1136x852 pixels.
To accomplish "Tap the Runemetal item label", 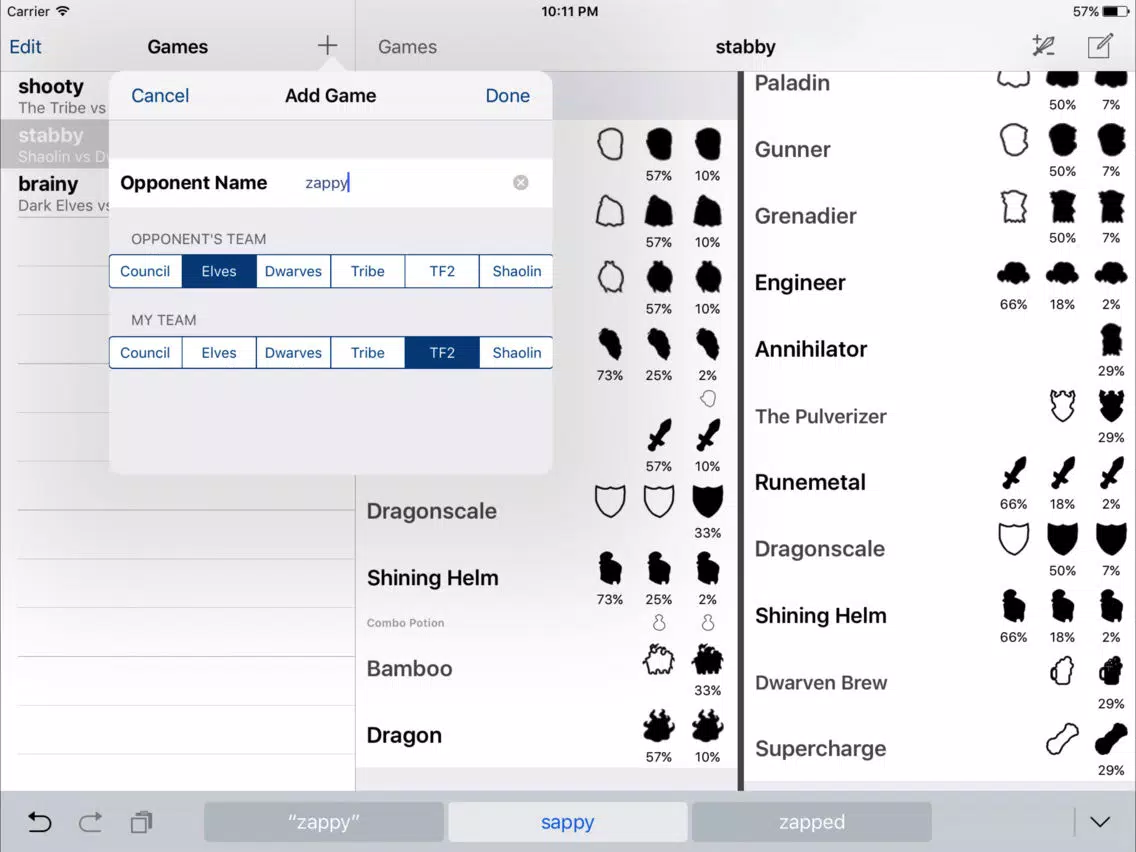I will pos(810,482).
